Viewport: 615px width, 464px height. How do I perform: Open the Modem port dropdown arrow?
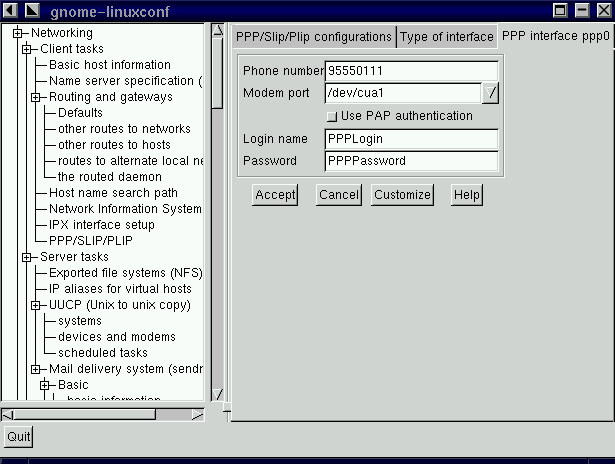490,94
